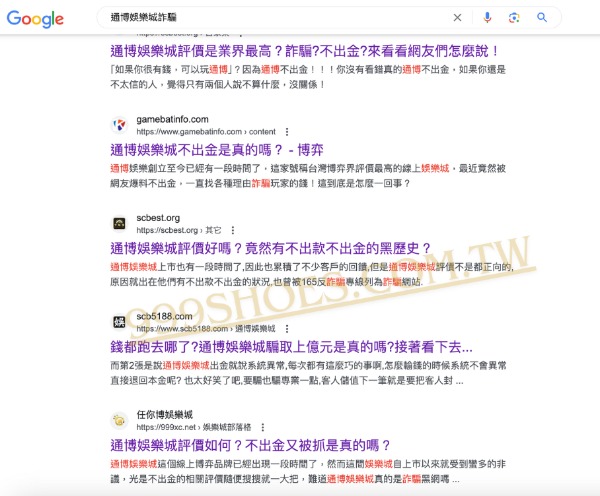Submit search with the magnifying glass icon

[x=541, y=17]
